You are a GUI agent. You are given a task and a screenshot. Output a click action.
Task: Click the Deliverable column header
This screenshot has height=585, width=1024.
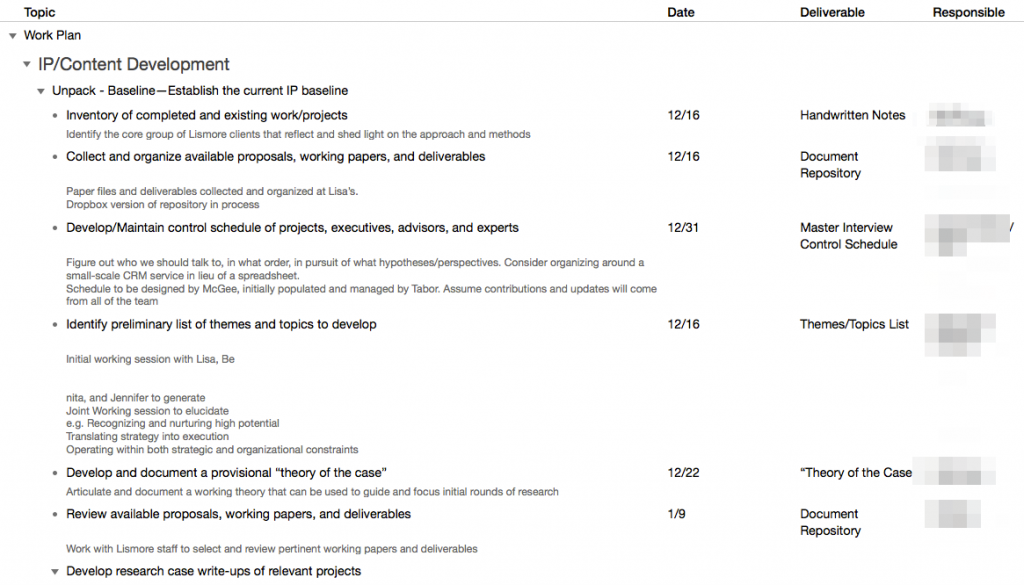pos(832,12)
